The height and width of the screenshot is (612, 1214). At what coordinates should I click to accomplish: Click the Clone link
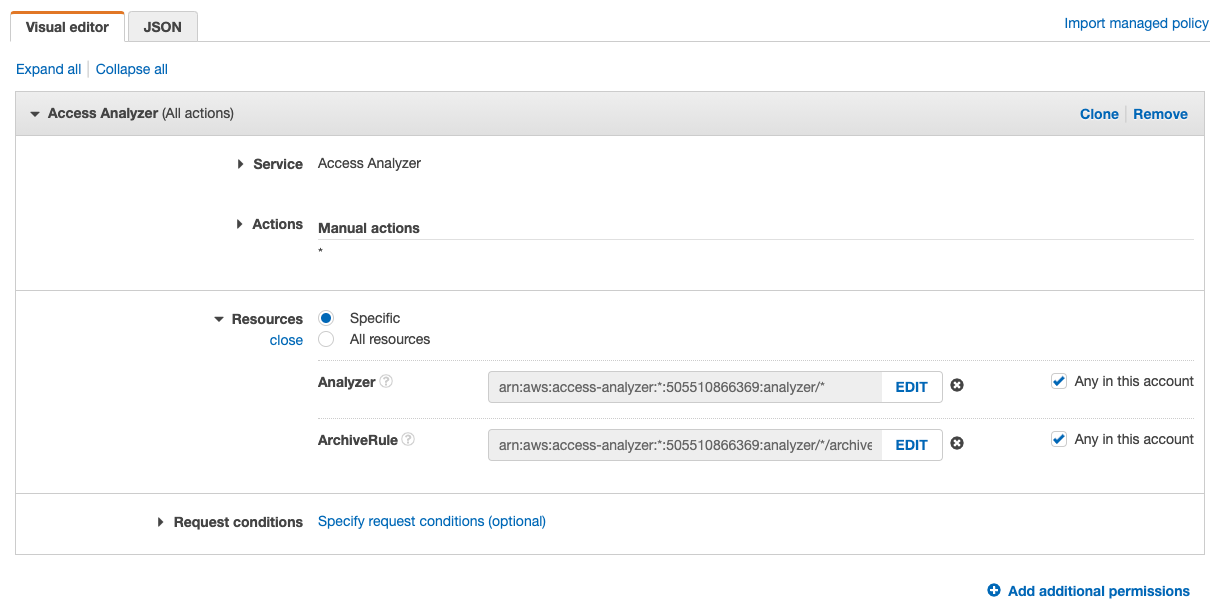coord(1098,114)
